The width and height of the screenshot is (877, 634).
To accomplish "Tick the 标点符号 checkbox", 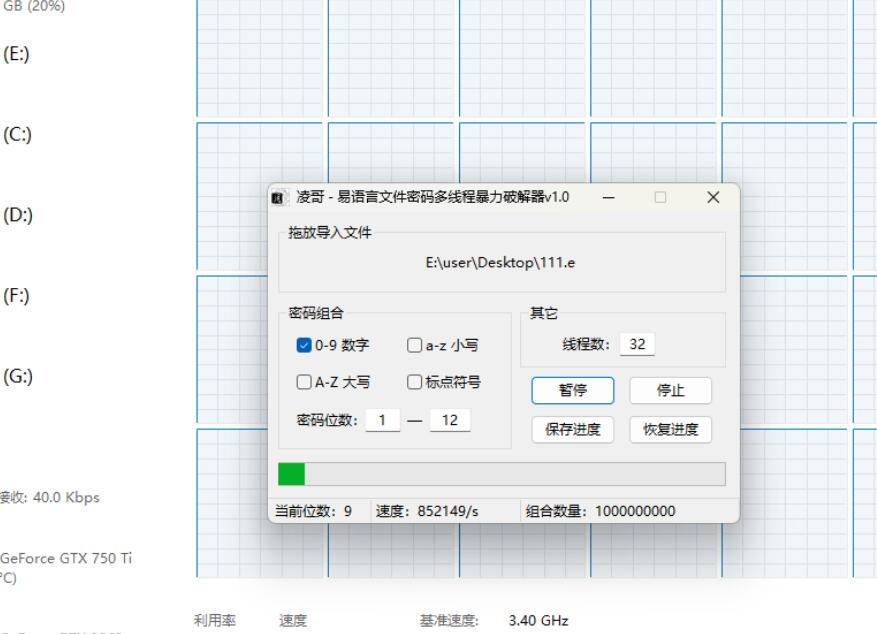I will click(414, 382).
